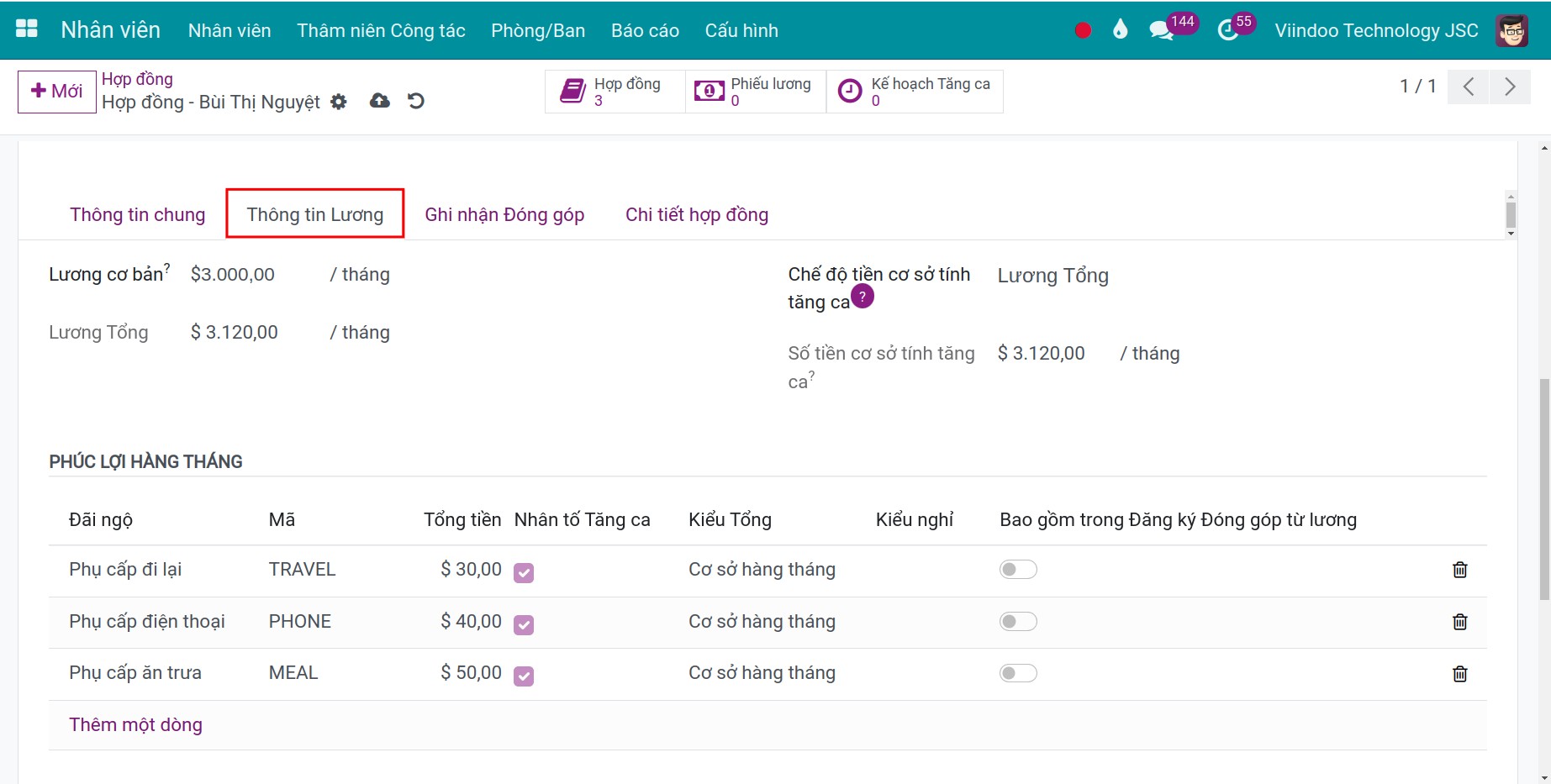Open Phòng/Ban menu
The height and width of the screenshot is (784, 1551).
538,30
